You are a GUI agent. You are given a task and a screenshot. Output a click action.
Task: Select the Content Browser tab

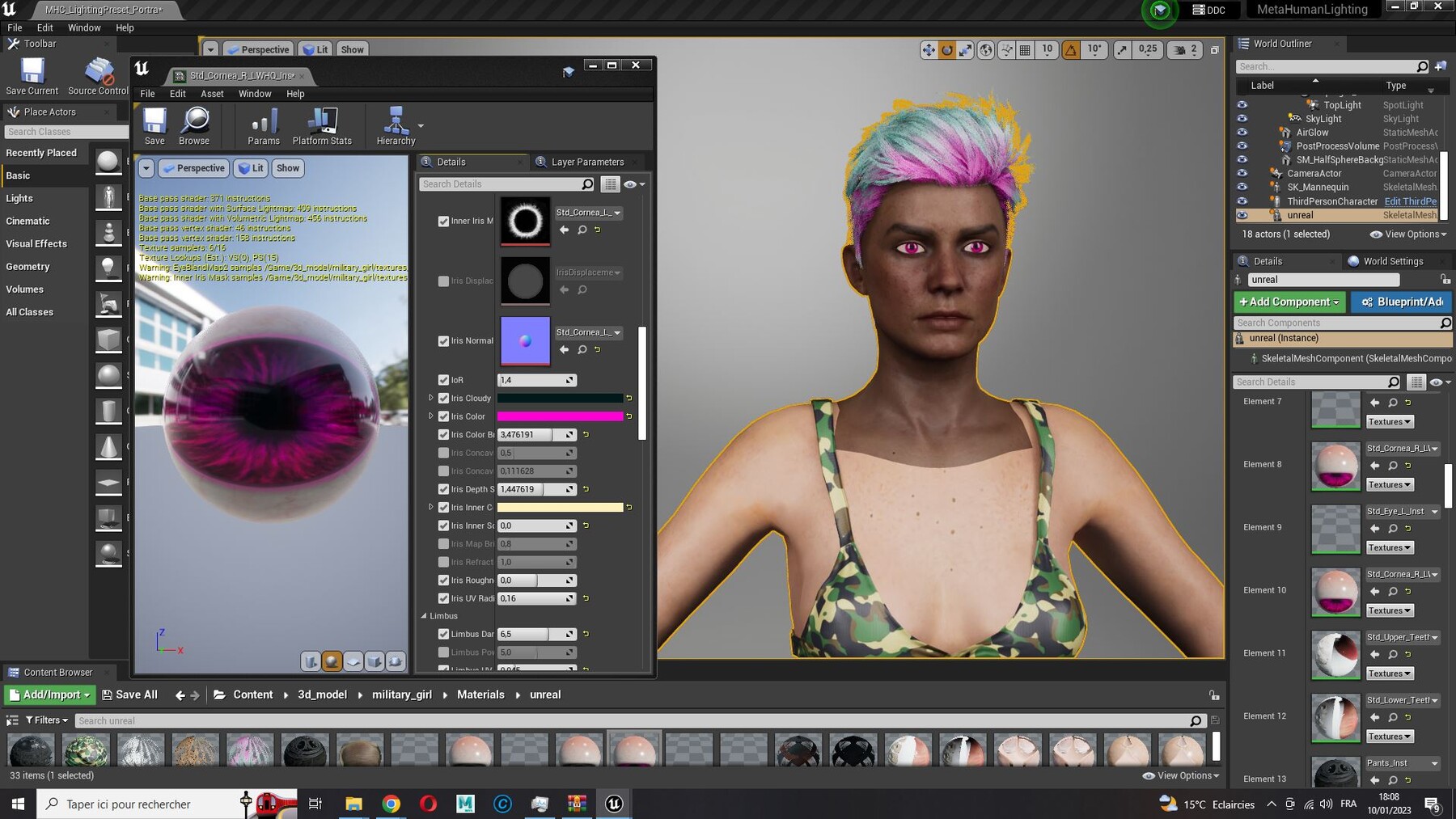point(58,673)
